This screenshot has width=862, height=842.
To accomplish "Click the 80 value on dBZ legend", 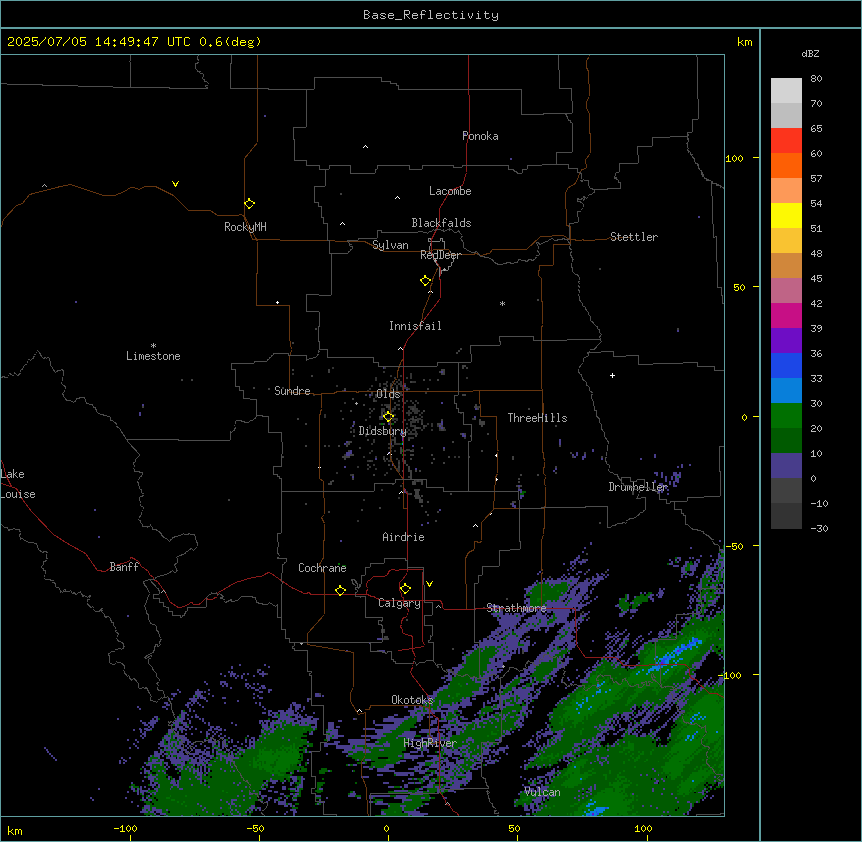I will [816, 79].
